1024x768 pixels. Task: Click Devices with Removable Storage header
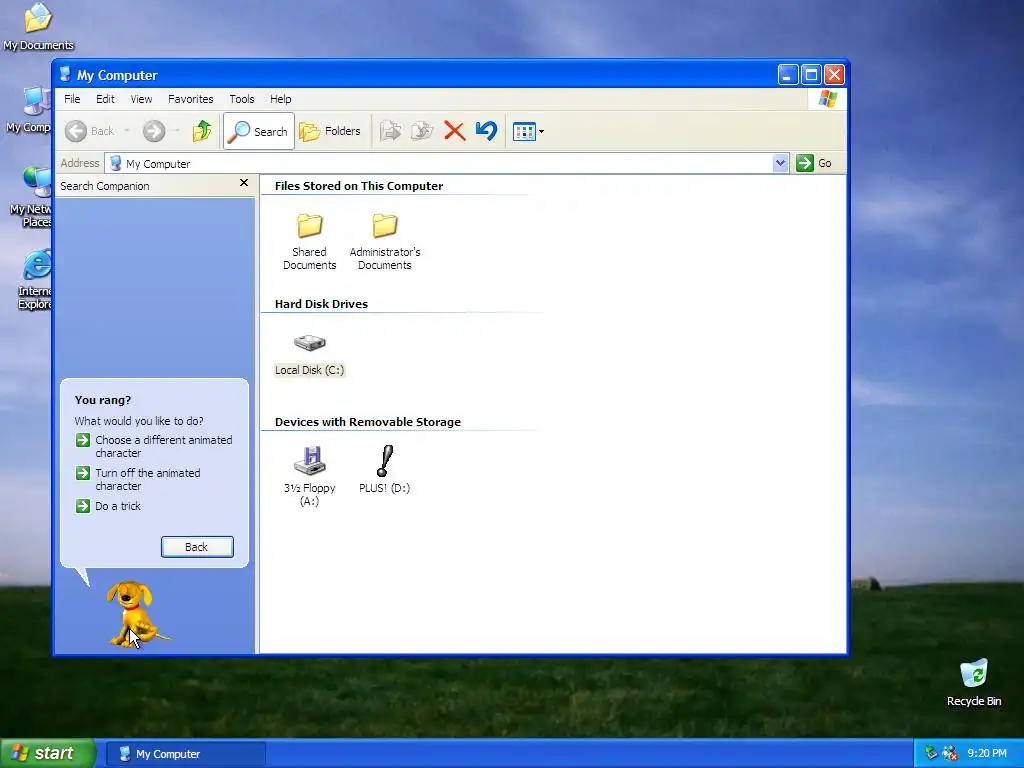[x=368, y=422]
